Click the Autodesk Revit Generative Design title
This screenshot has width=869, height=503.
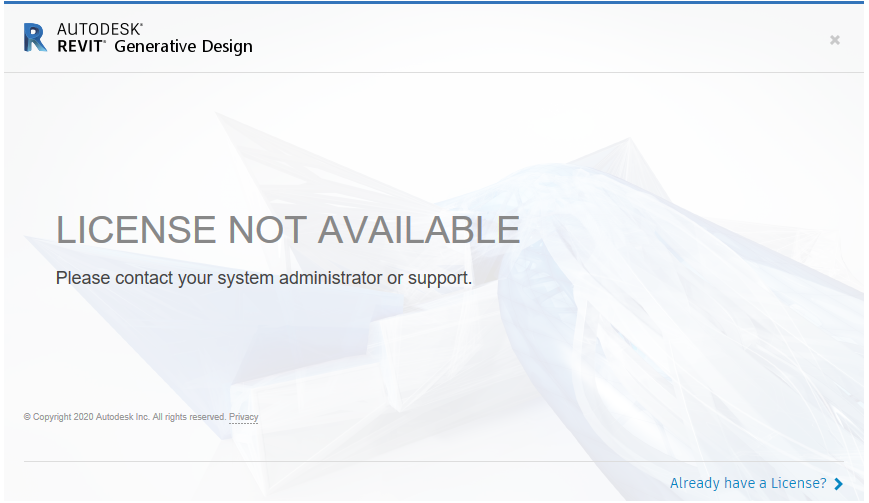(x=155, y=38)
